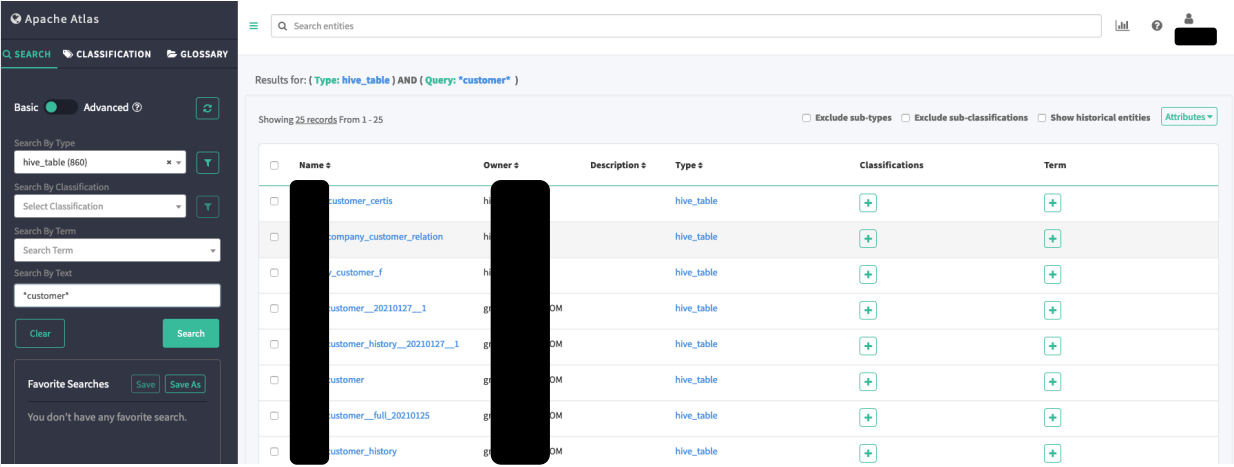Add classification to customer_certis row
1234x467 pixels.
point(868,203)
